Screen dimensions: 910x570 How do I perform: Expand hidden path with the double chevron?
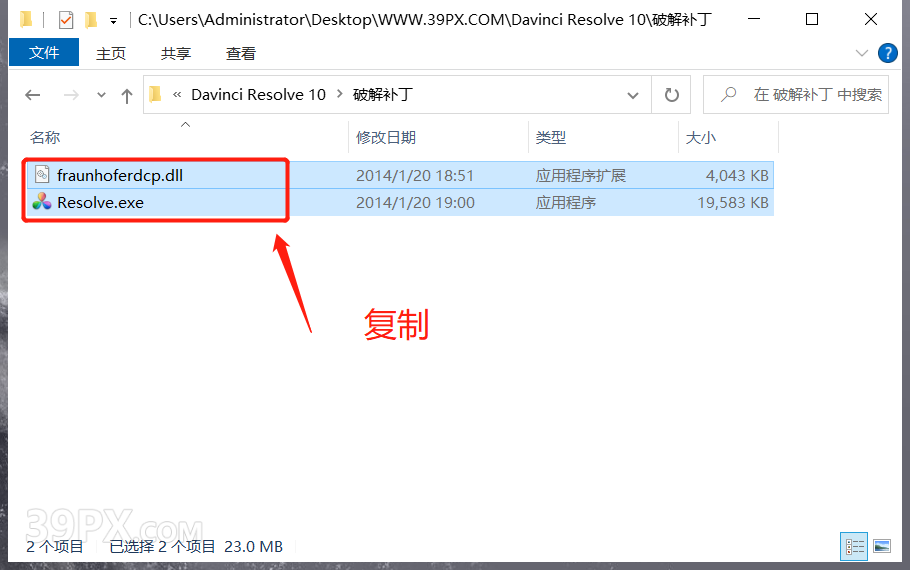point(177,94)
